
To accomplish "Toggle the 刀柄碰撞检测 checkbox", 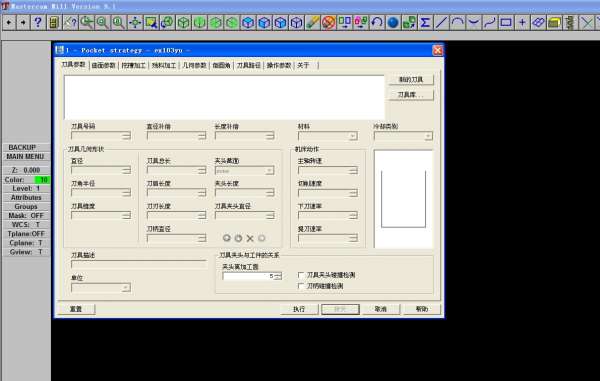I will pos(301,286).
